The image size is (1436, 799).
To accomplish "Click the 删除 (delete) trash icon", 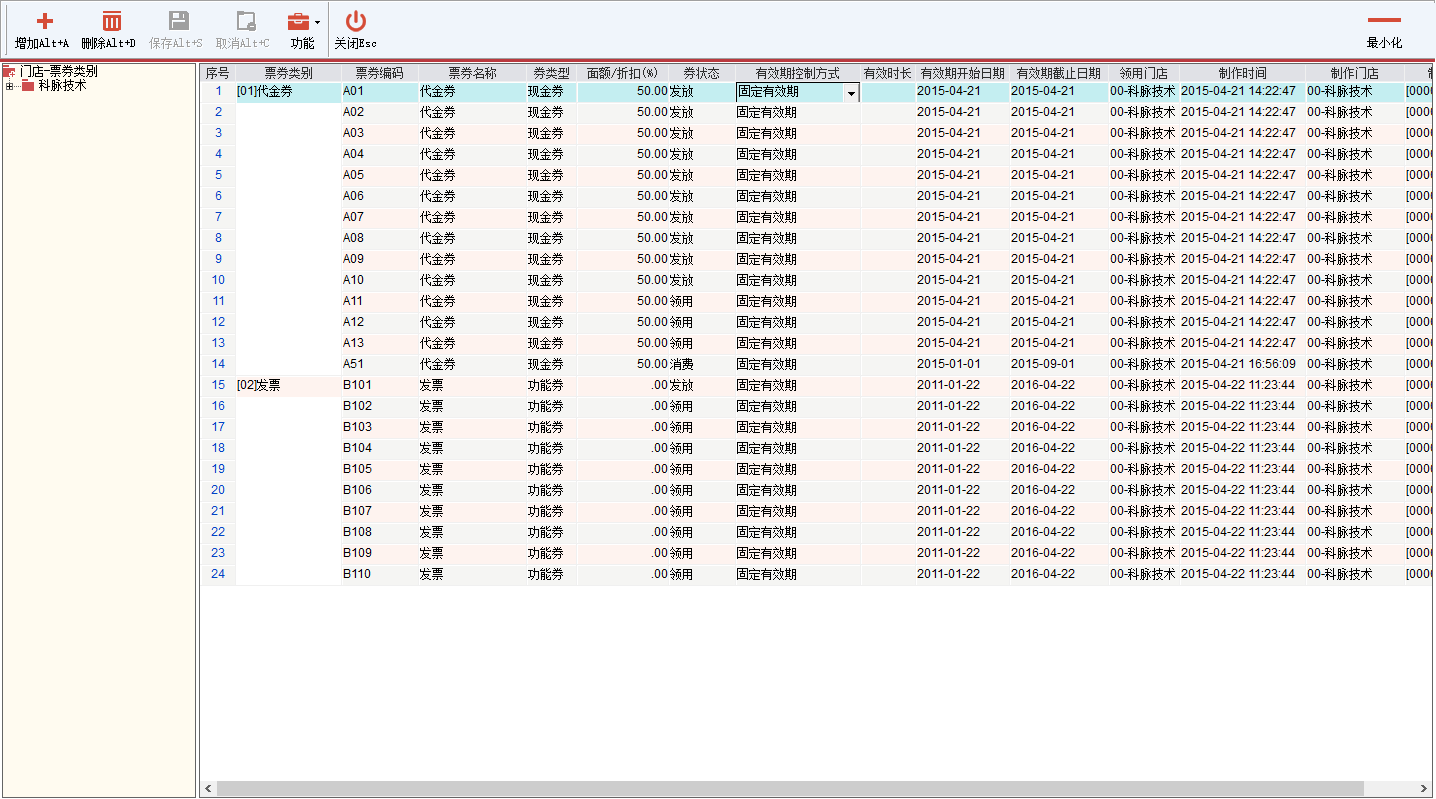I will pos(112,21).
